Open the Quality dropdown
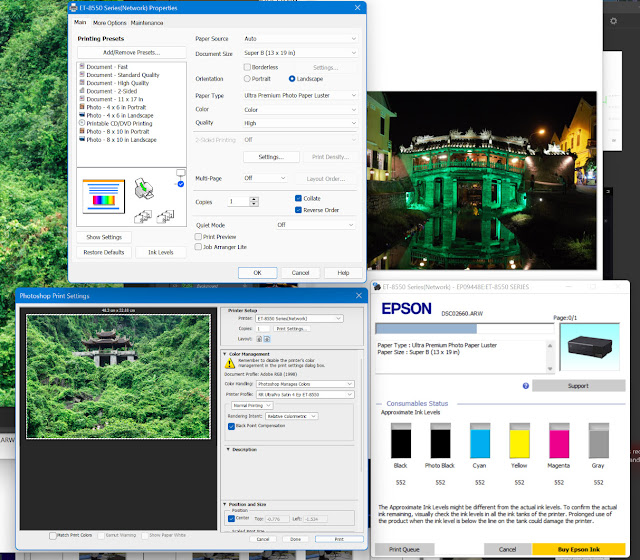640x560 pixels. pyautogui.click(x=300, y=123)
